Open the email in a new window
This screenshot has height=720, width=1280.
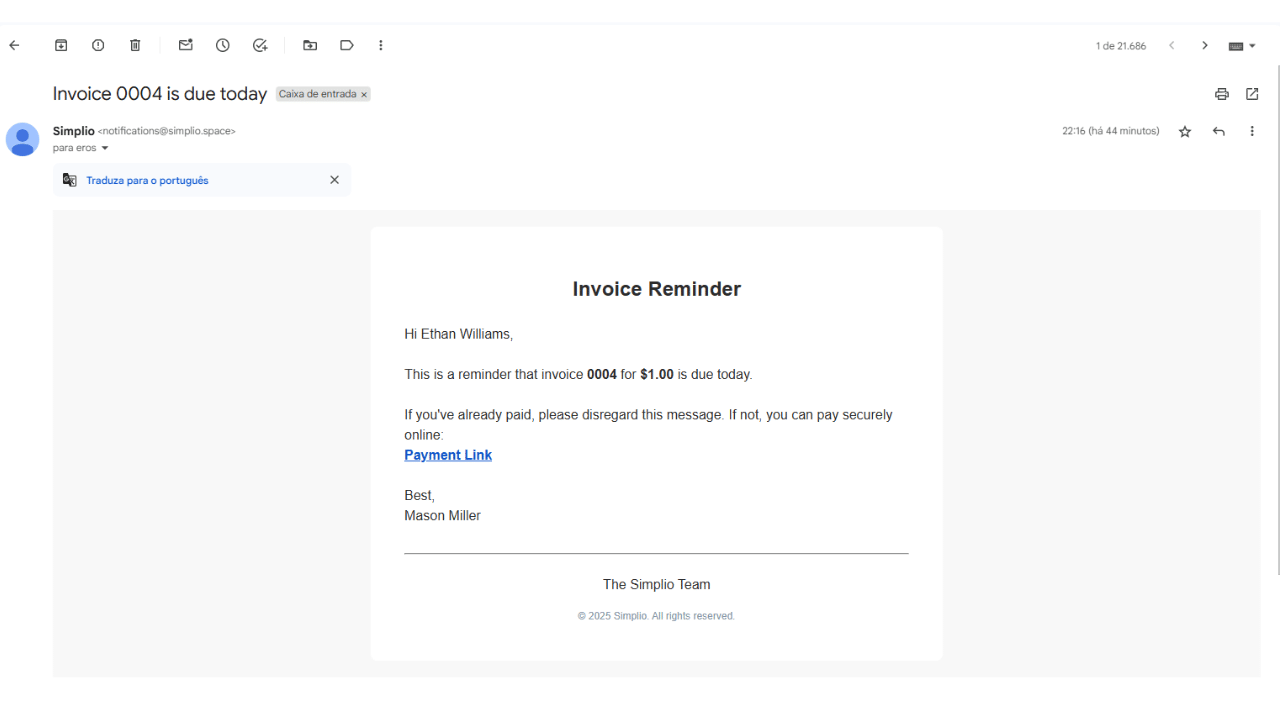1252,93
